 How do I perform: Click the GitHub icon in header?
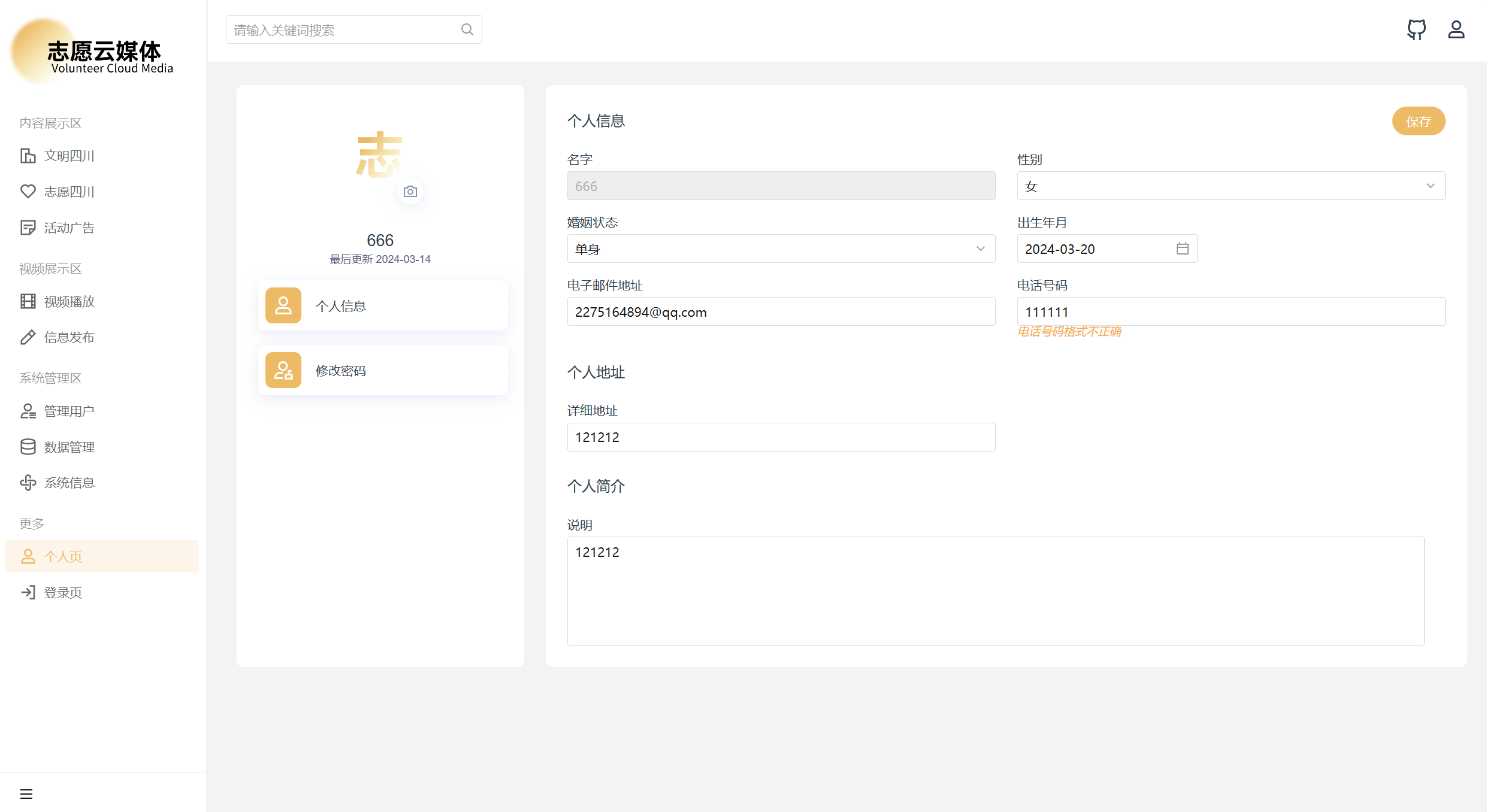point(1416,29)
